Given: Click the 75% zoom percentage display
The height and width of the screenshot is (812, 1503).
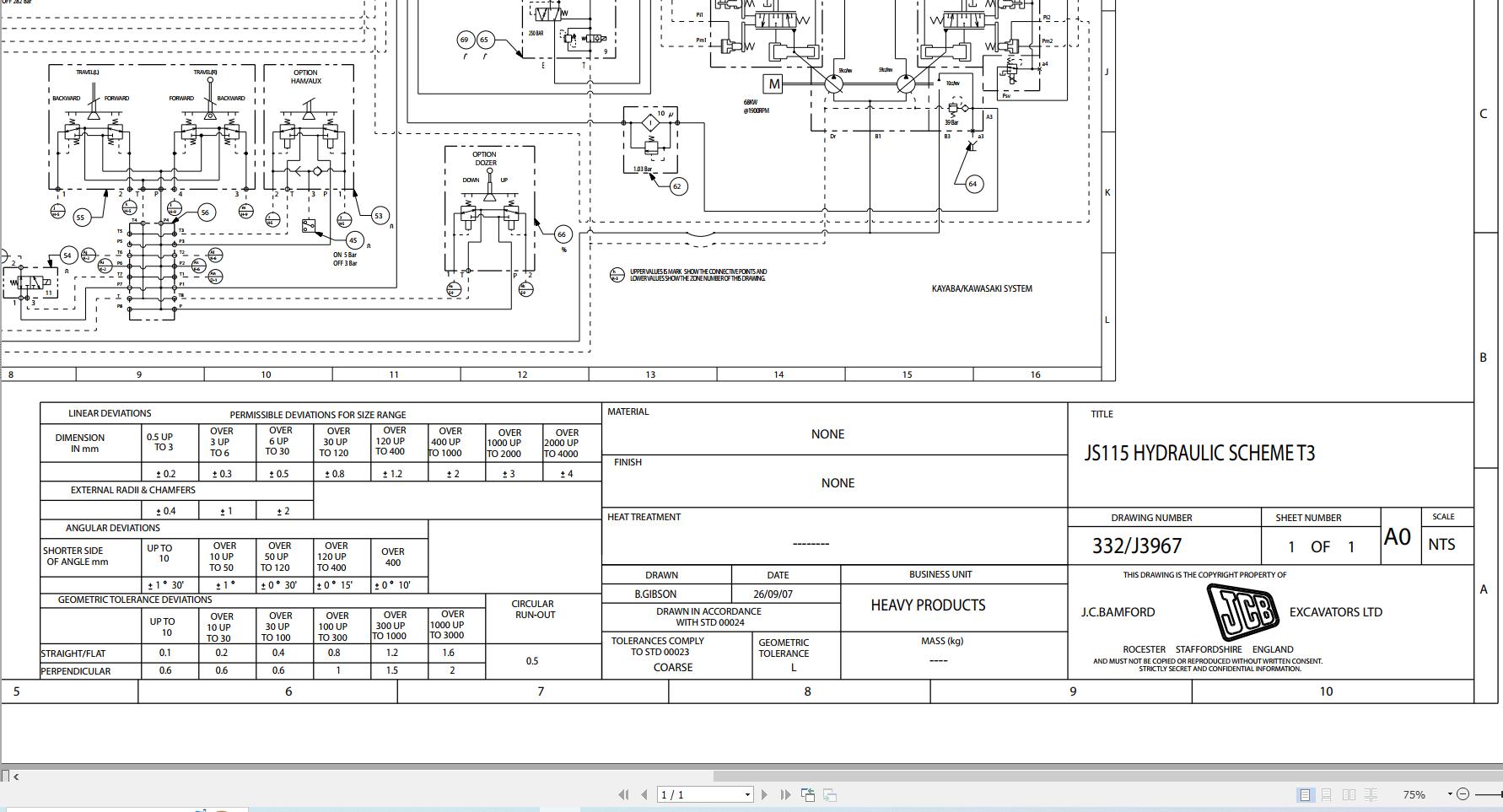Looking at the screenshot, I should coord(1414,794).
